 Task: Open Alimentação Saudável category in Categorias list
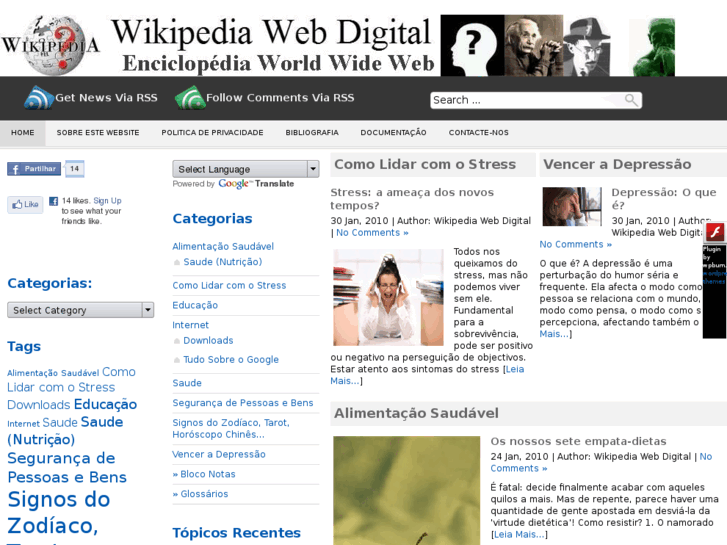point(223,246)
